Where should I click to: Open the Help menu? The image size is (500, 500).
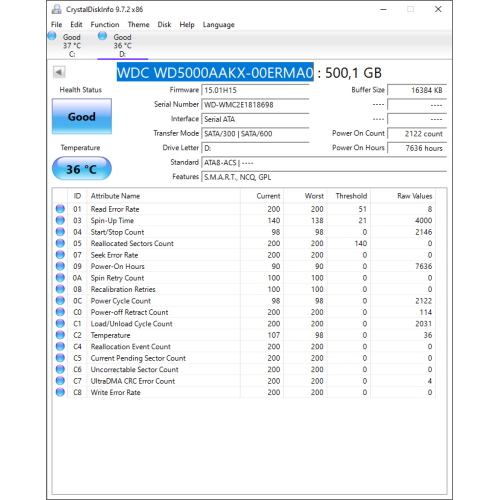pos(187,25)
